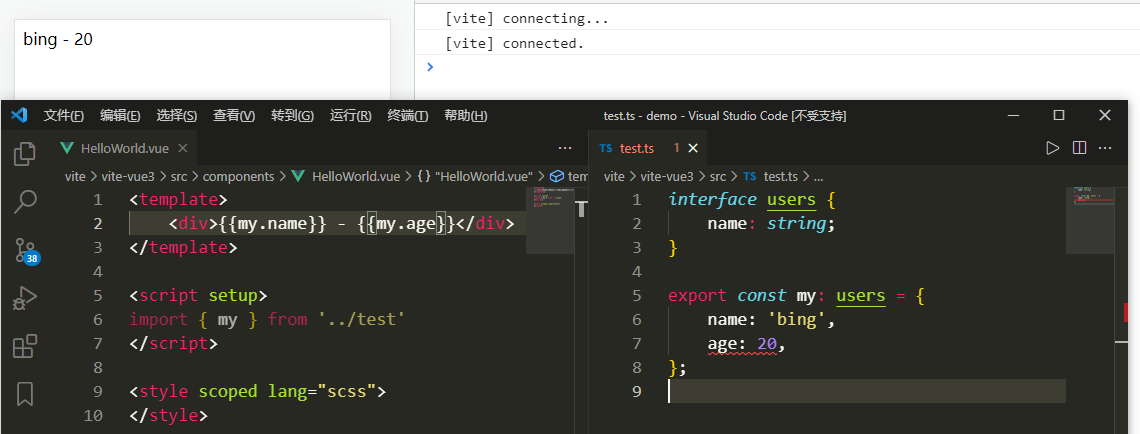This screenshot has height=434, width=1140.
Task: Open the 帮助(H) menu
Action: [465, 116]
